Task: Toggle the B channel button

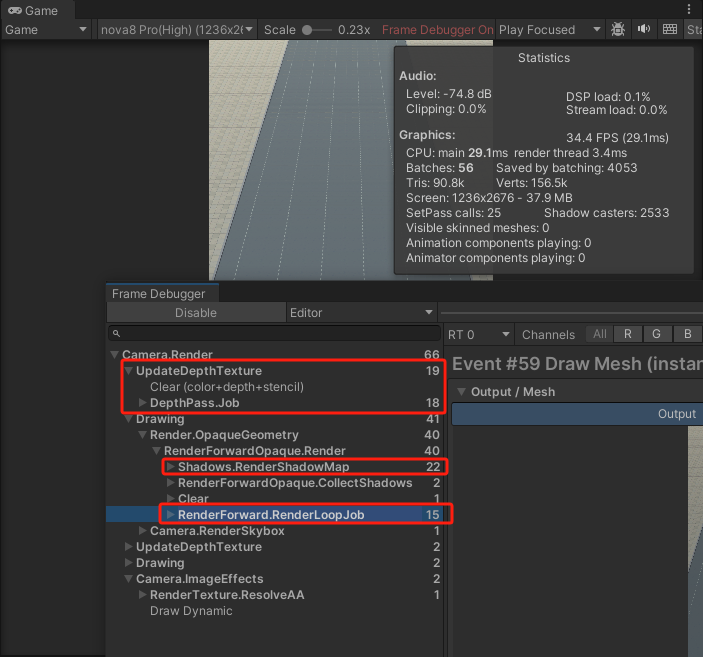Action: click(687, 334)
